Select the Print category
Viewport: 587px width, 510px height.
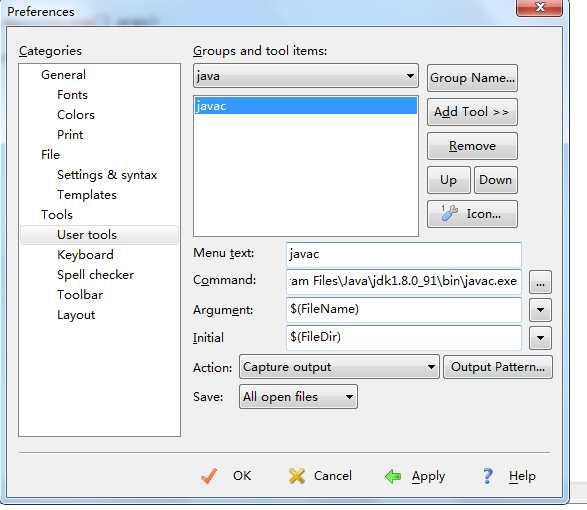pyautogui.click(x=70, y=135)
